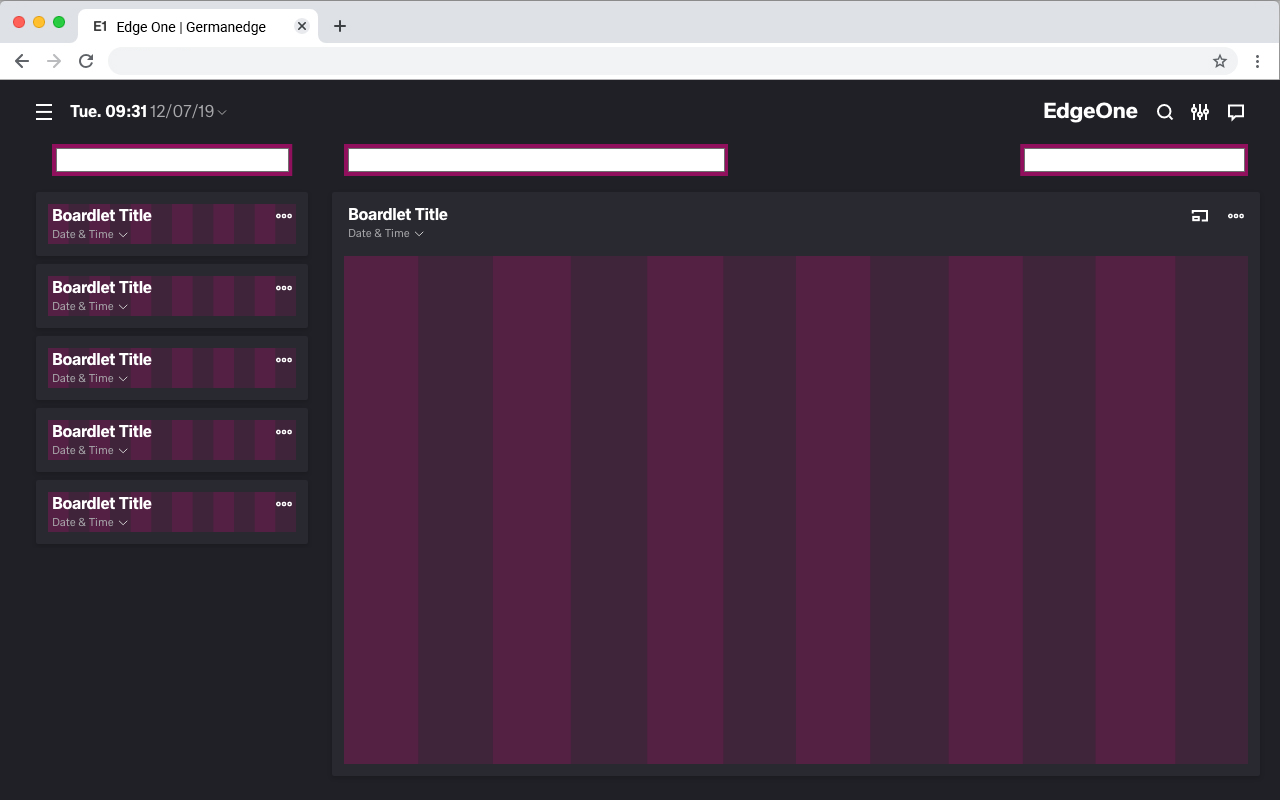Open a new browser tab

[340, 26]
